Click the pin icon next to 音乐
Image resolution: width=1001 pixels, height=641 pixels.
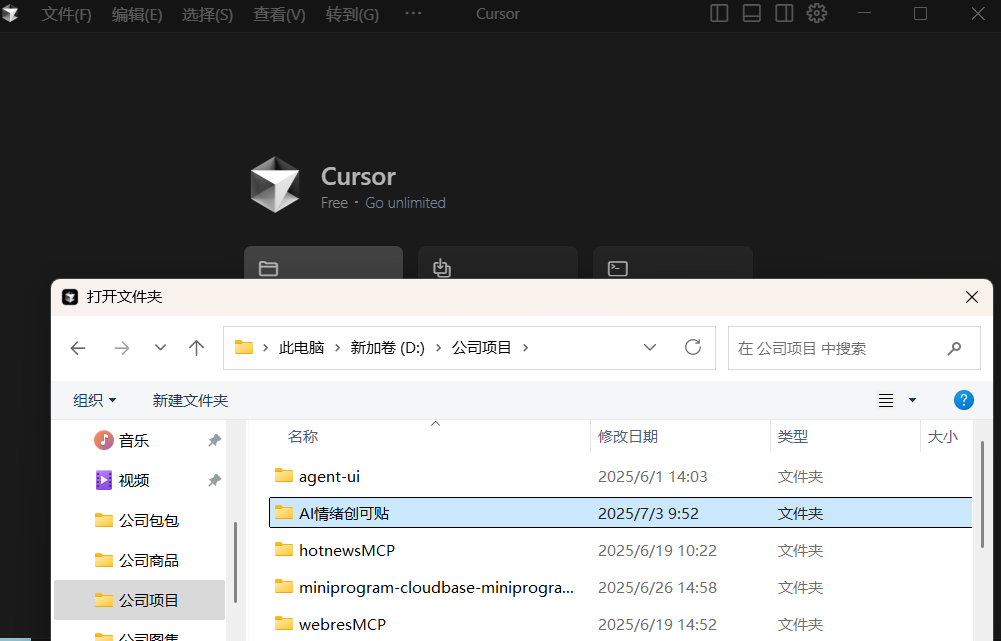coord(214,440)
